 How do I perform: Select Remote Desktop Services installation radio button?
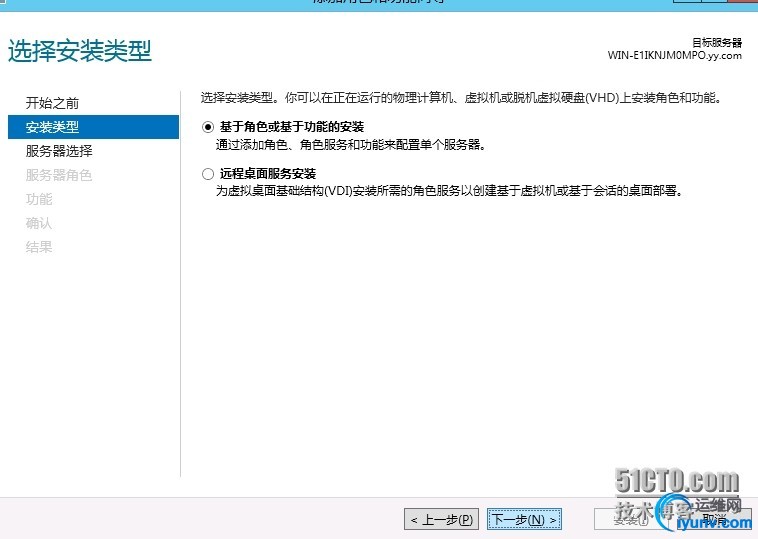[208, 174]
